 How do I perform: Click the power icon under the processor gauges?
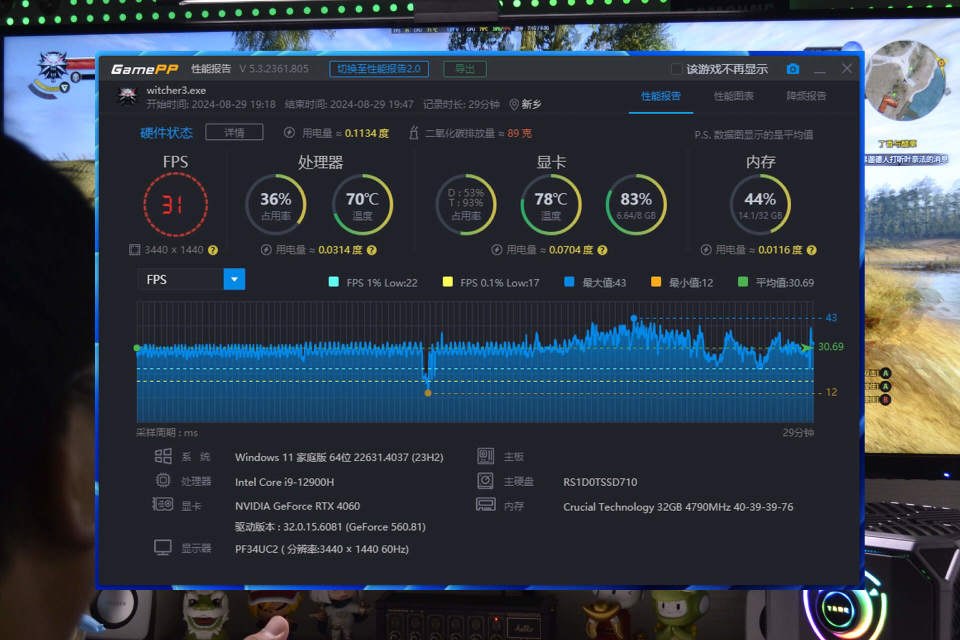pos(266,250)
